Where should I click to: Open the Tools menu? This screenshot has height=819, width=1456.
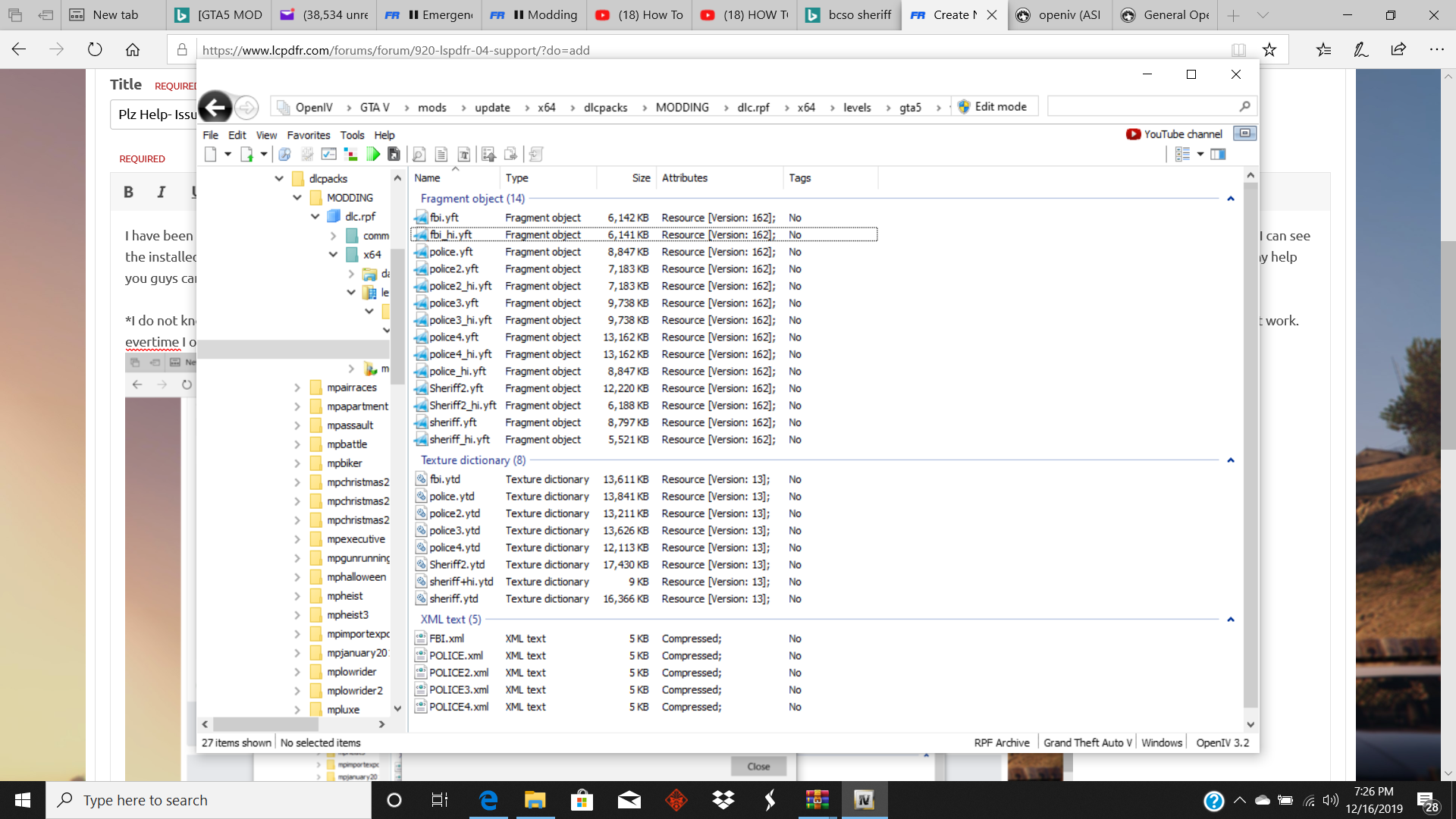tap(352, 135)
